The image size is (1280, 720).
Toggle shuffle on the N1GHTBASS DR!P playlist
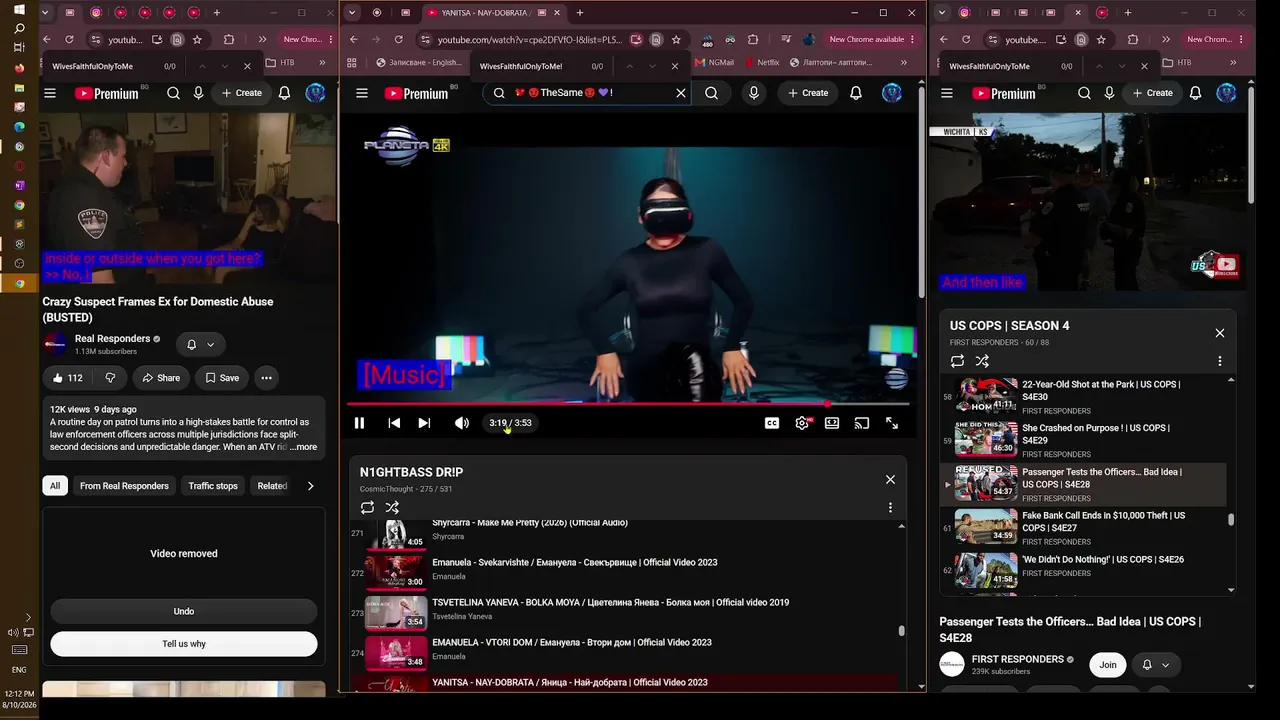tap(392, 508)
